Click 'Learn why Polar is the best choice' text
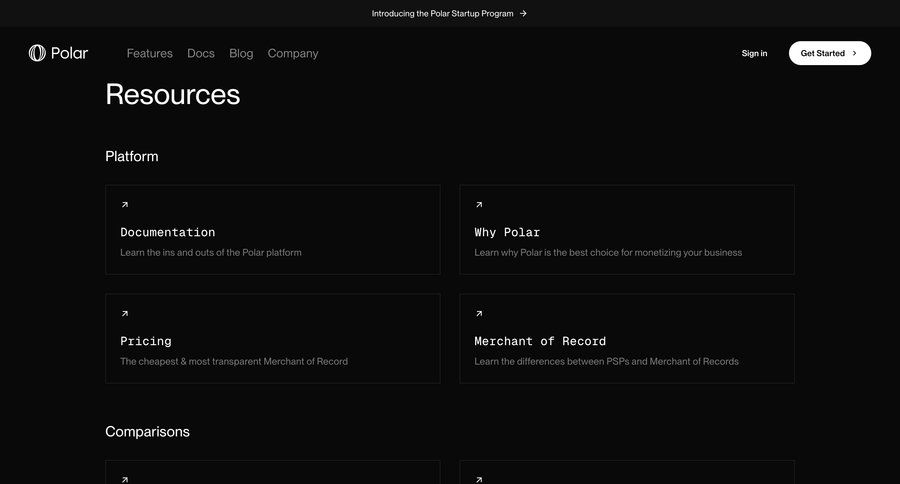Image resolution: width=900 pixels, height=484 pixels. click(608, 253)
